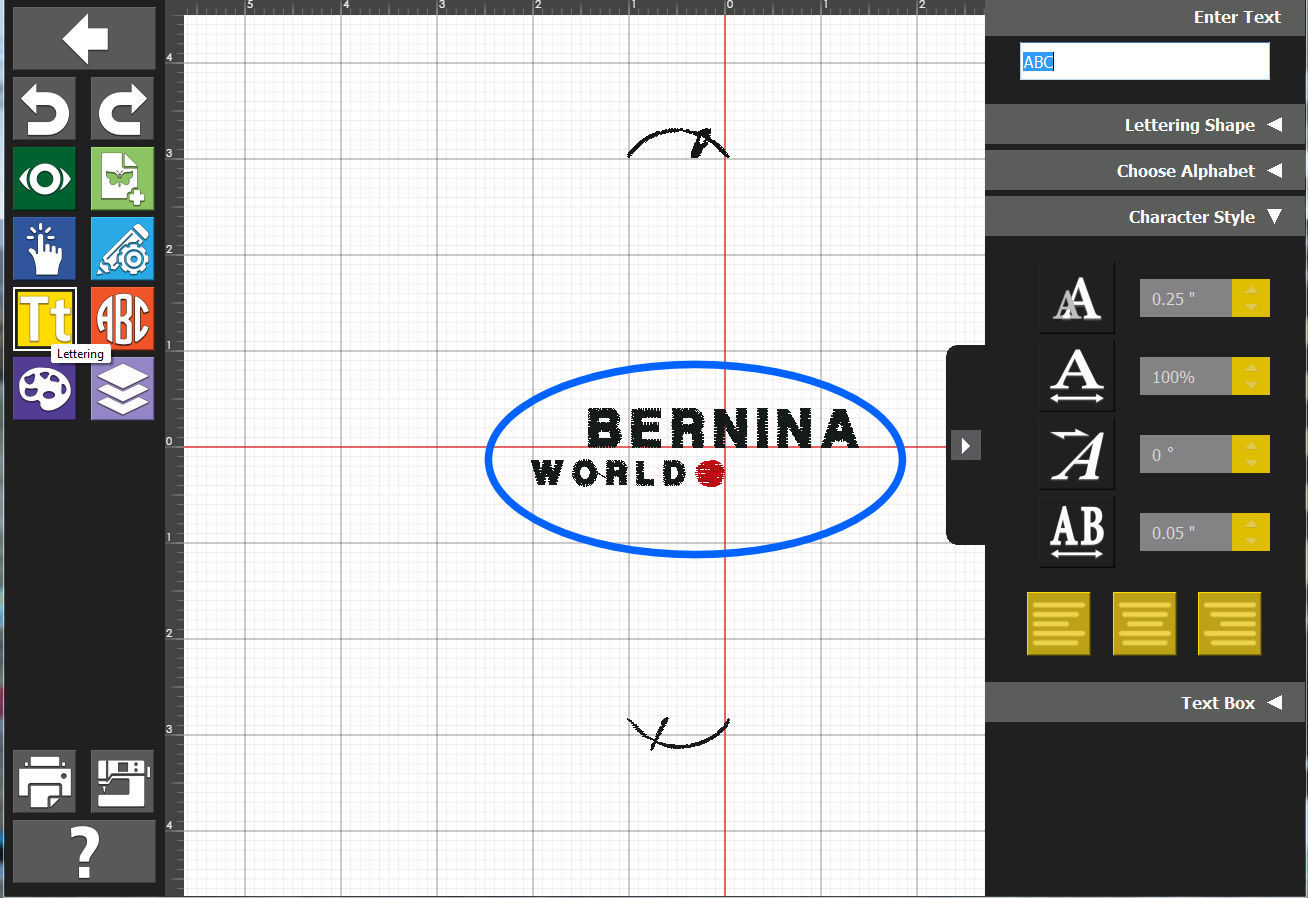Open the color palette tool

pyautogui.click(x=44, y=389)
